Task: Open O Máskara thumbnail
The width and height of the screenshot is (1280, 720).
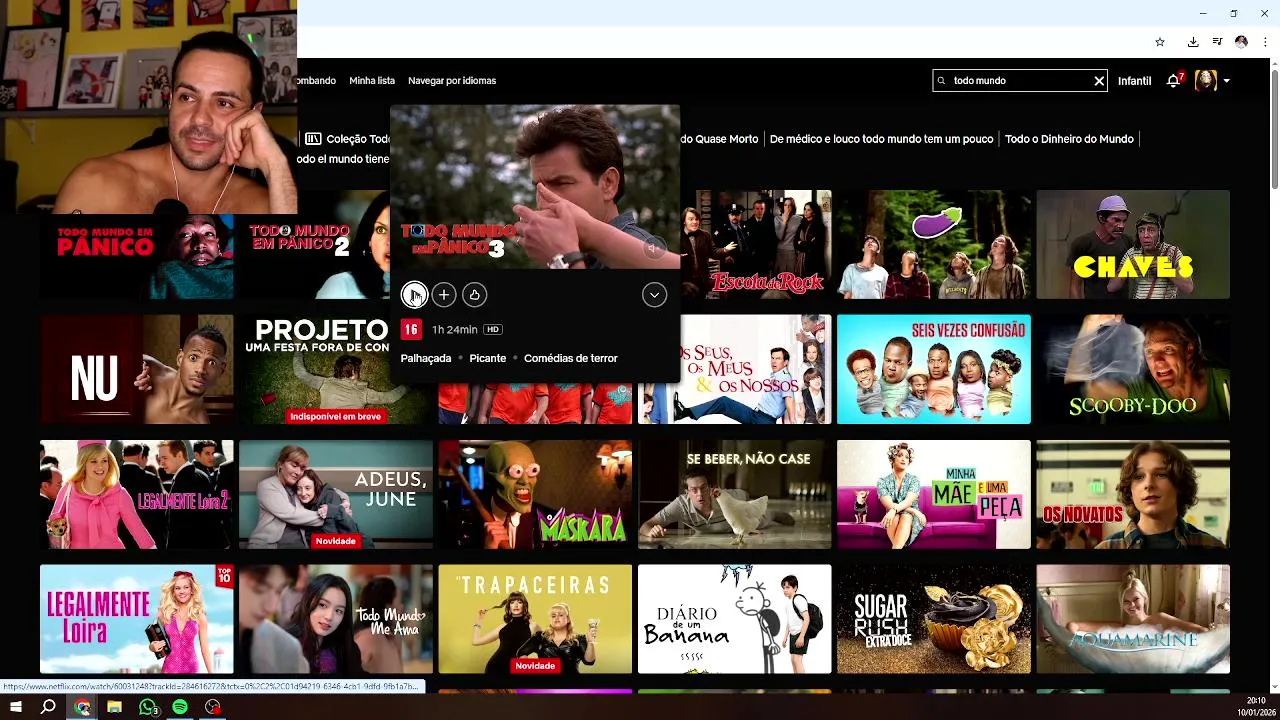Action: point(535,494)
